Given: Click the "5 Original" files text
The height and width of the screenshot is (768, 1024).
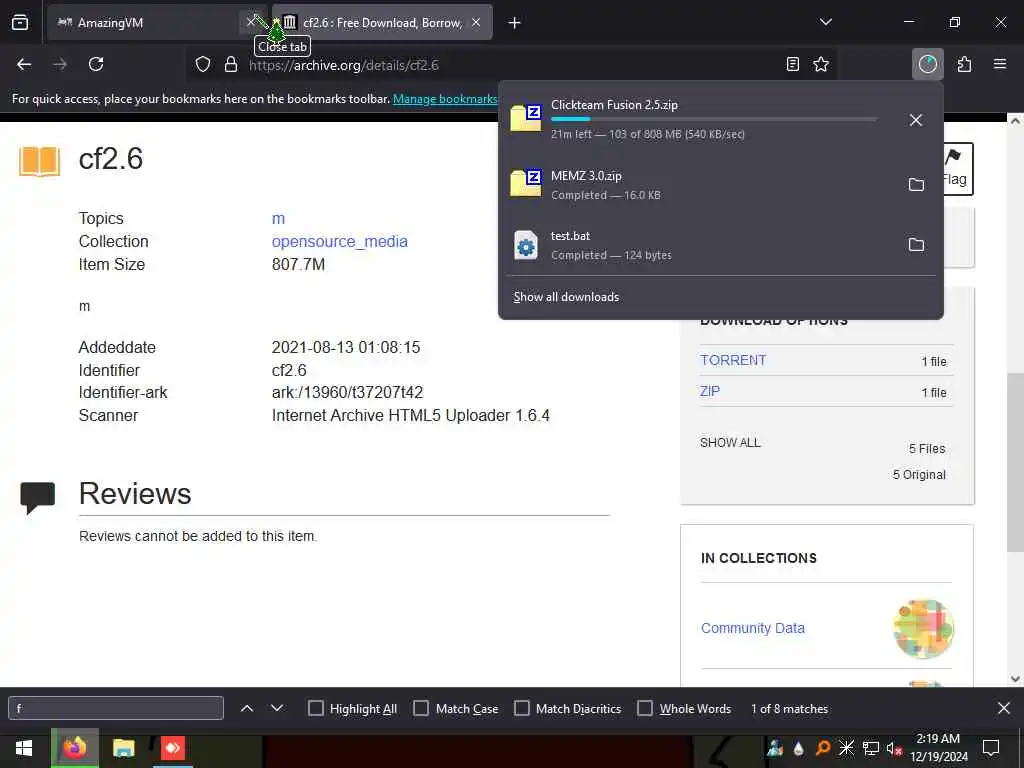Looking at the screenshot, I should tap(919, 475).
